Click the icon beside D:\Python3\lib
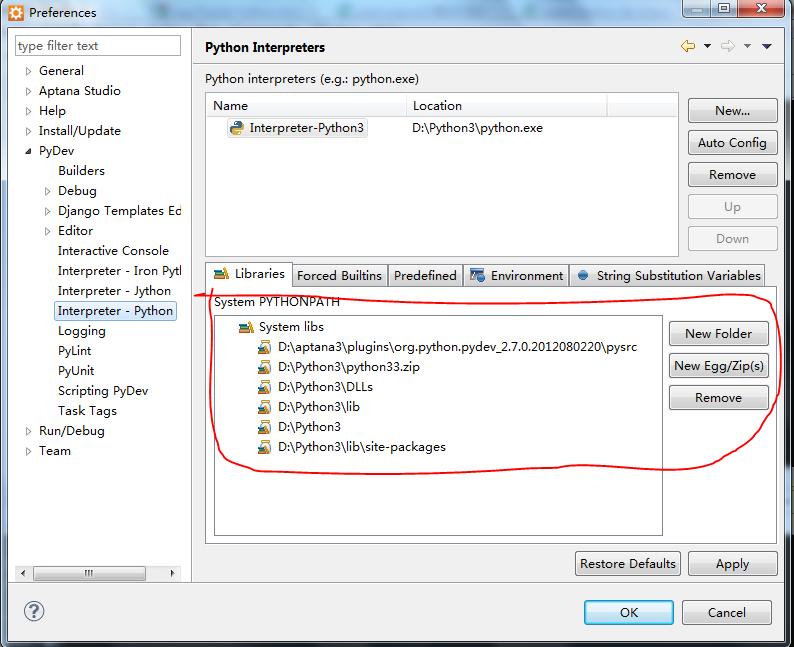The height and width of the screenshot is (647, 794). pyautogui.click(x=264, y=407)
